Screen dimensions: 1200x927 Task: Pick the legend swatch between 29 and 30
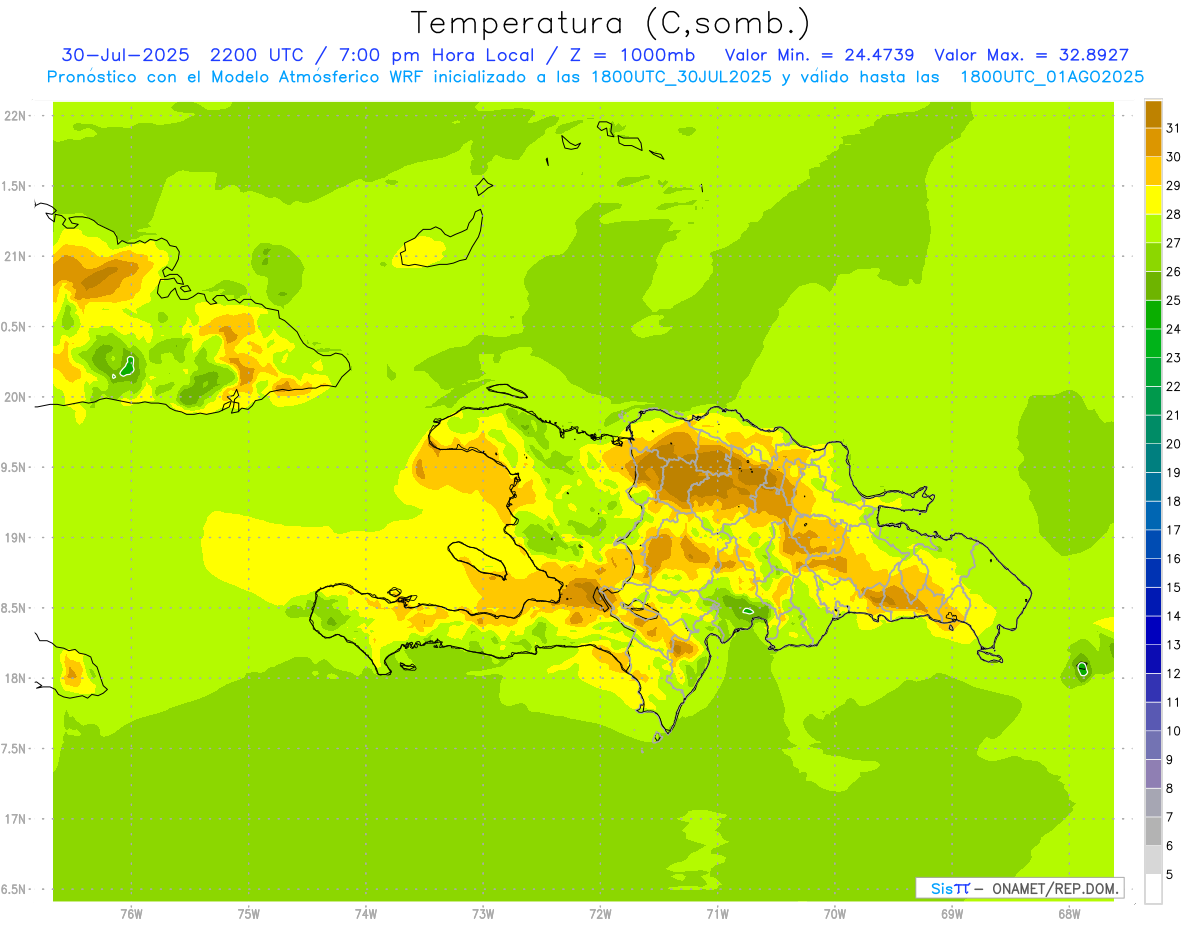click(x=1153, y=171)
